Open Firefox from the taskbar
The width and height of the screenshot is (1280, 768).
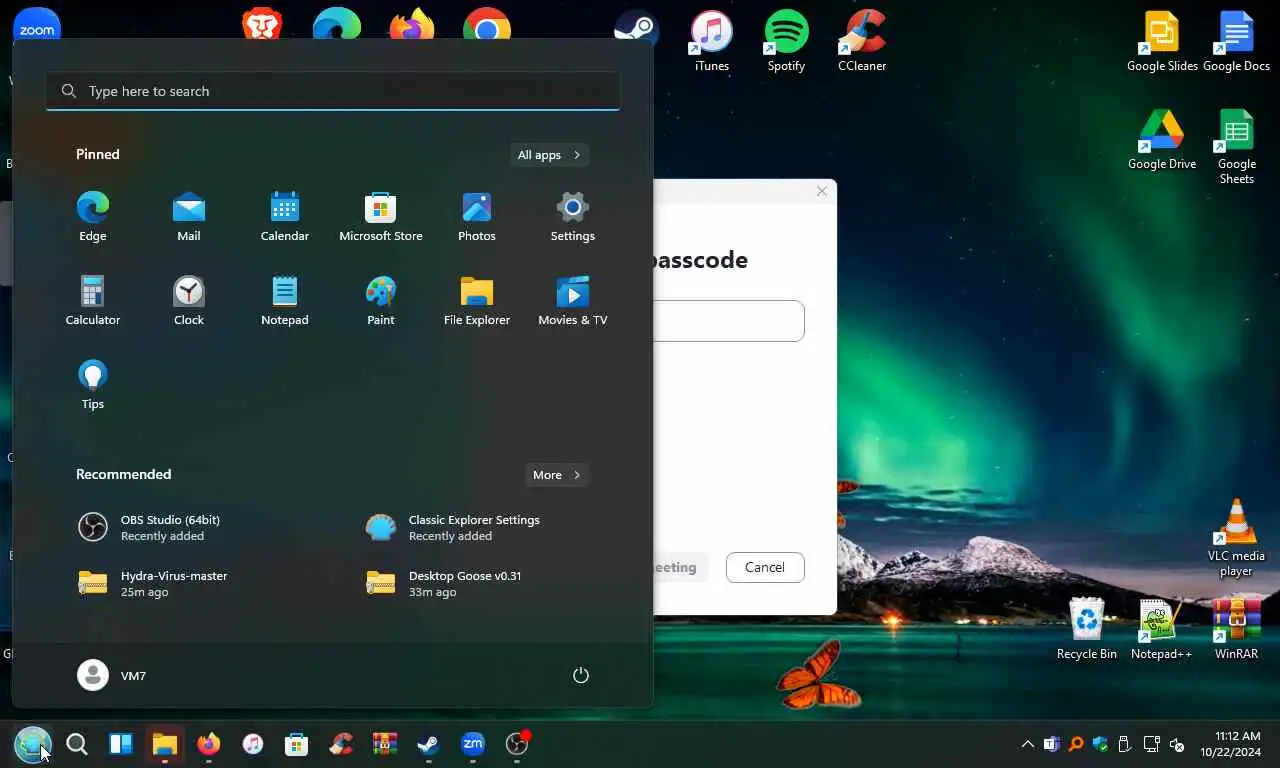pyautogui.click(x=208, y=744)
